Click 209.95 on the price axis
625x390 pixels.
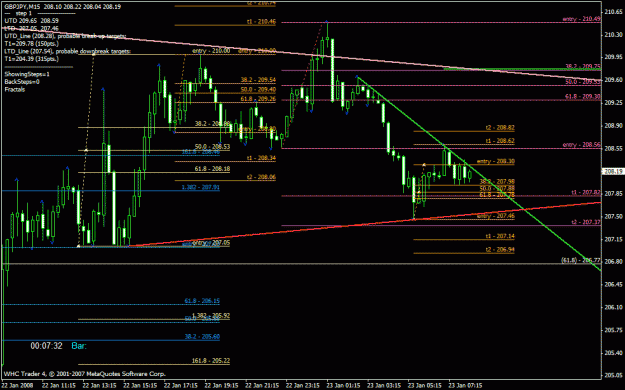614,57
